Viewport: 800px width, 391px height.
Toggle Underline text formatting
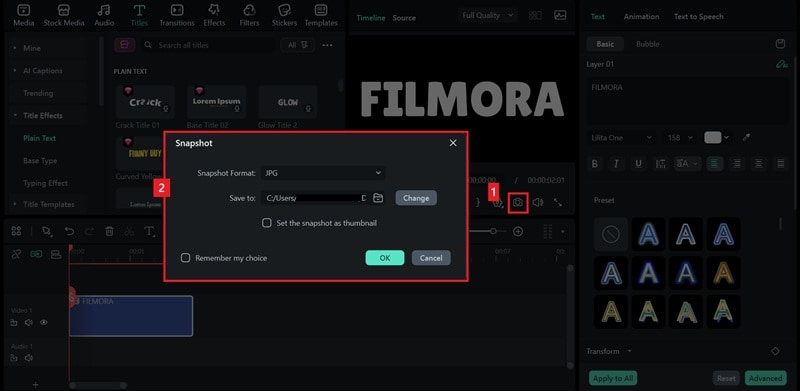click(x=638, y=164)
